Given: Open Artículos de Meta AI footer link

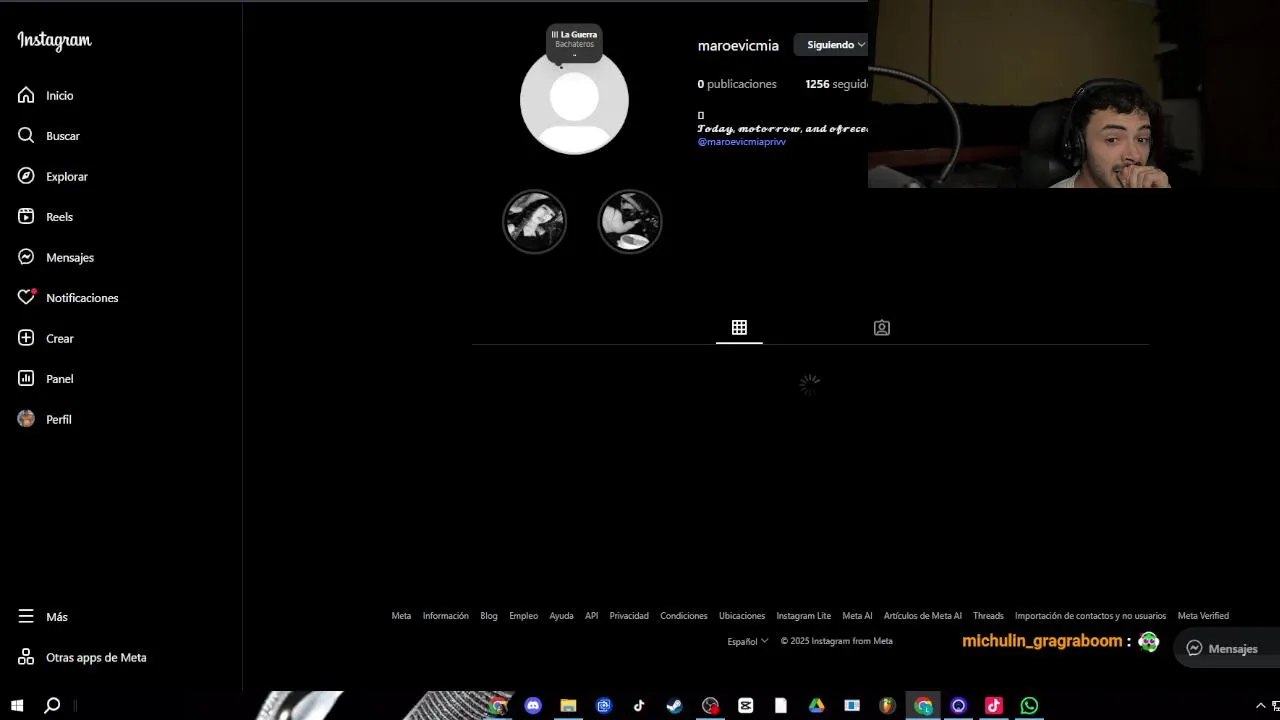Looking at the screenshot, I should [x=922, y=616].
